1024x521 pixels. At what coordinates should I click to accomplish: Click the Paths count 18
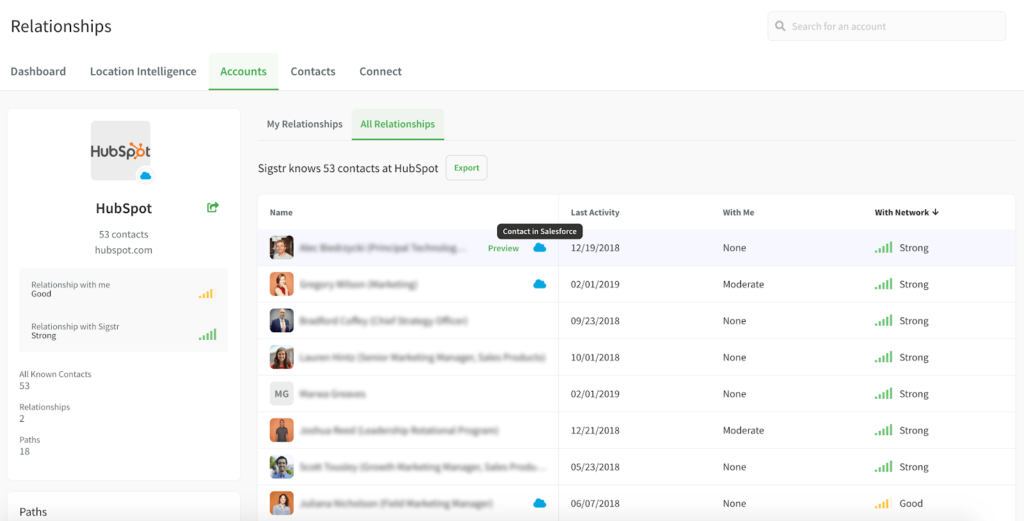pos(25,451)
